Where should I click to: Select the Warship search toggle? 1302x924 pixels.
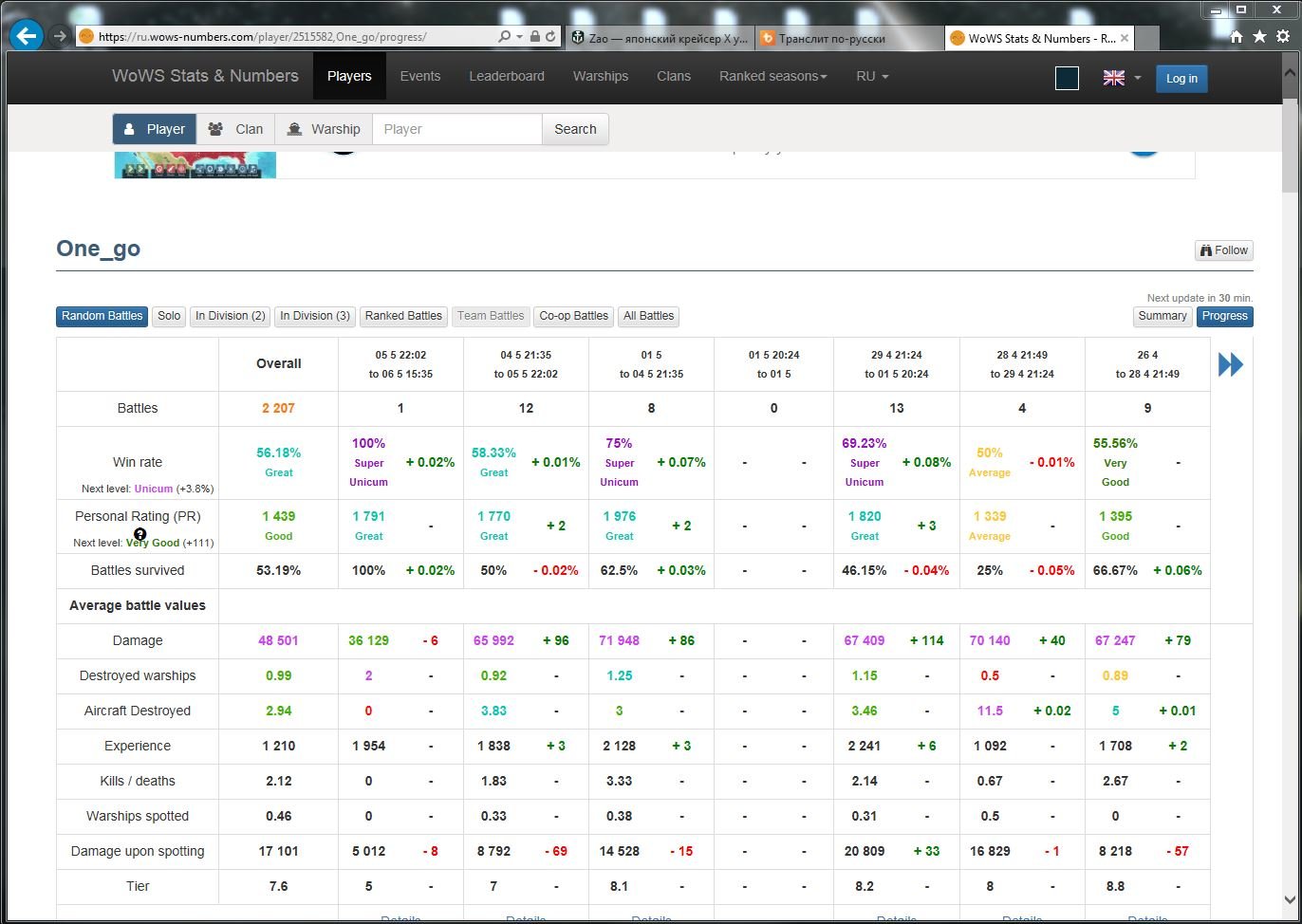click(x=324, y=129)
